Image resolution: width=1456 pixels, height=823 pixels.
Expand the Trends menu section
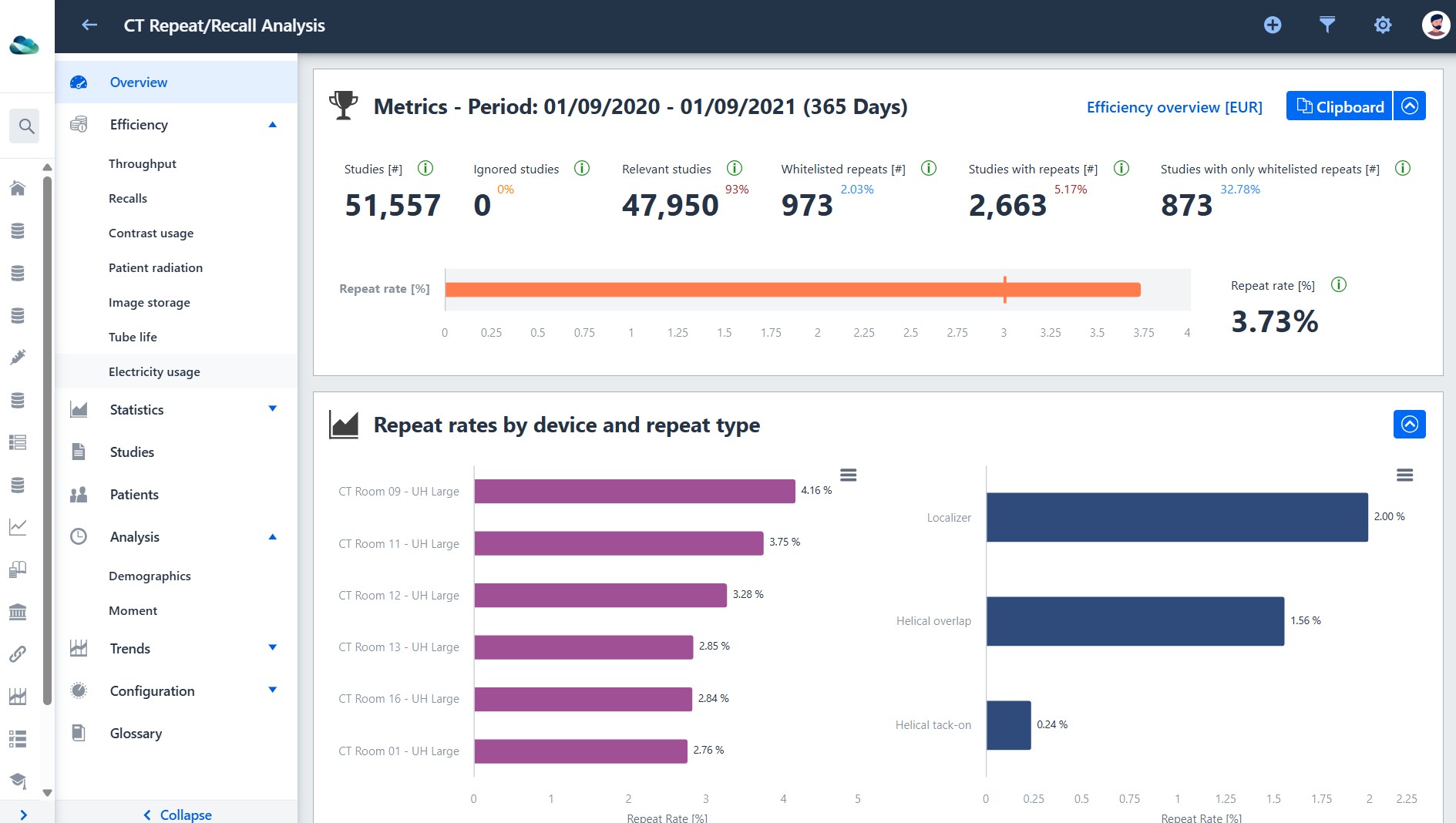point(272,647)
